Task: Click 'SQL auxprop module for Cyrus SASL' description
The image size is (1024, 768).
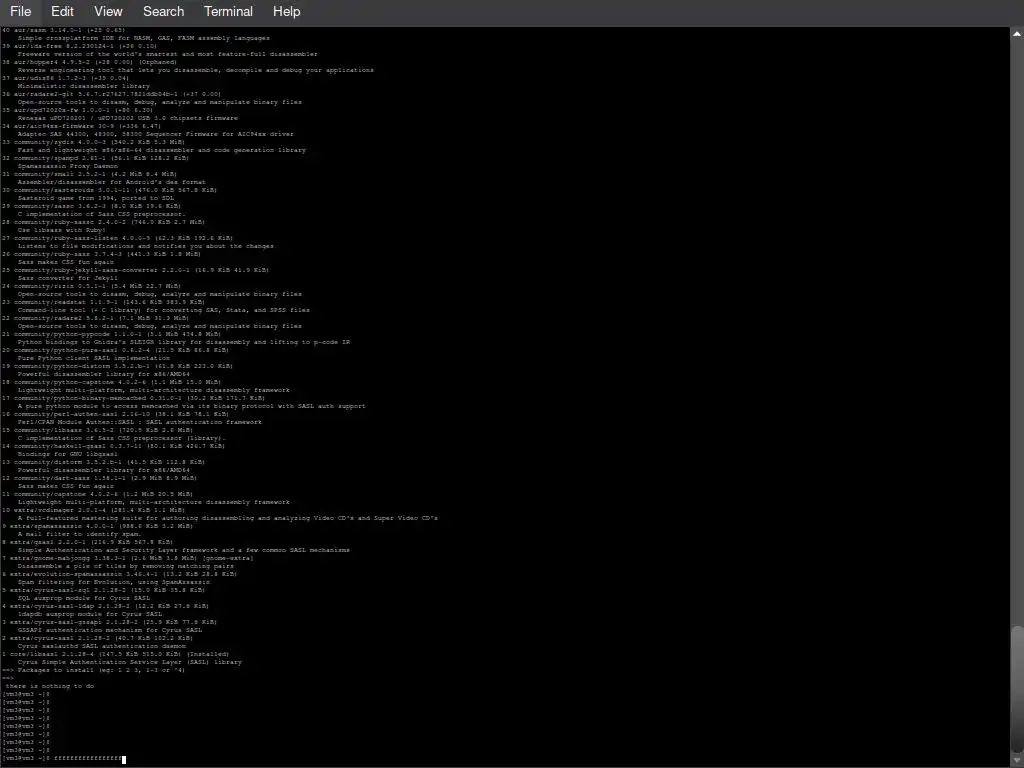Action: point(84,598)
